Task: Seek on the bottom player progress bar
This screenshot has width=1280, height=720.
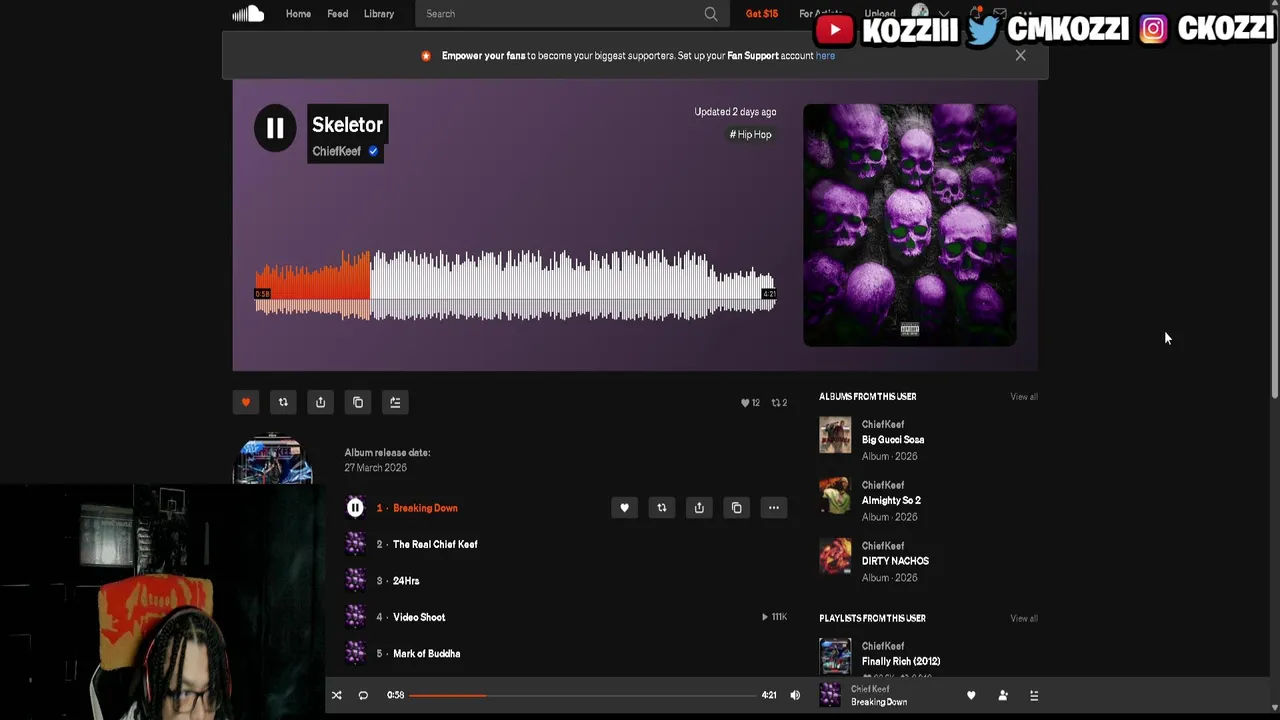Action: [x=582, y=695]
